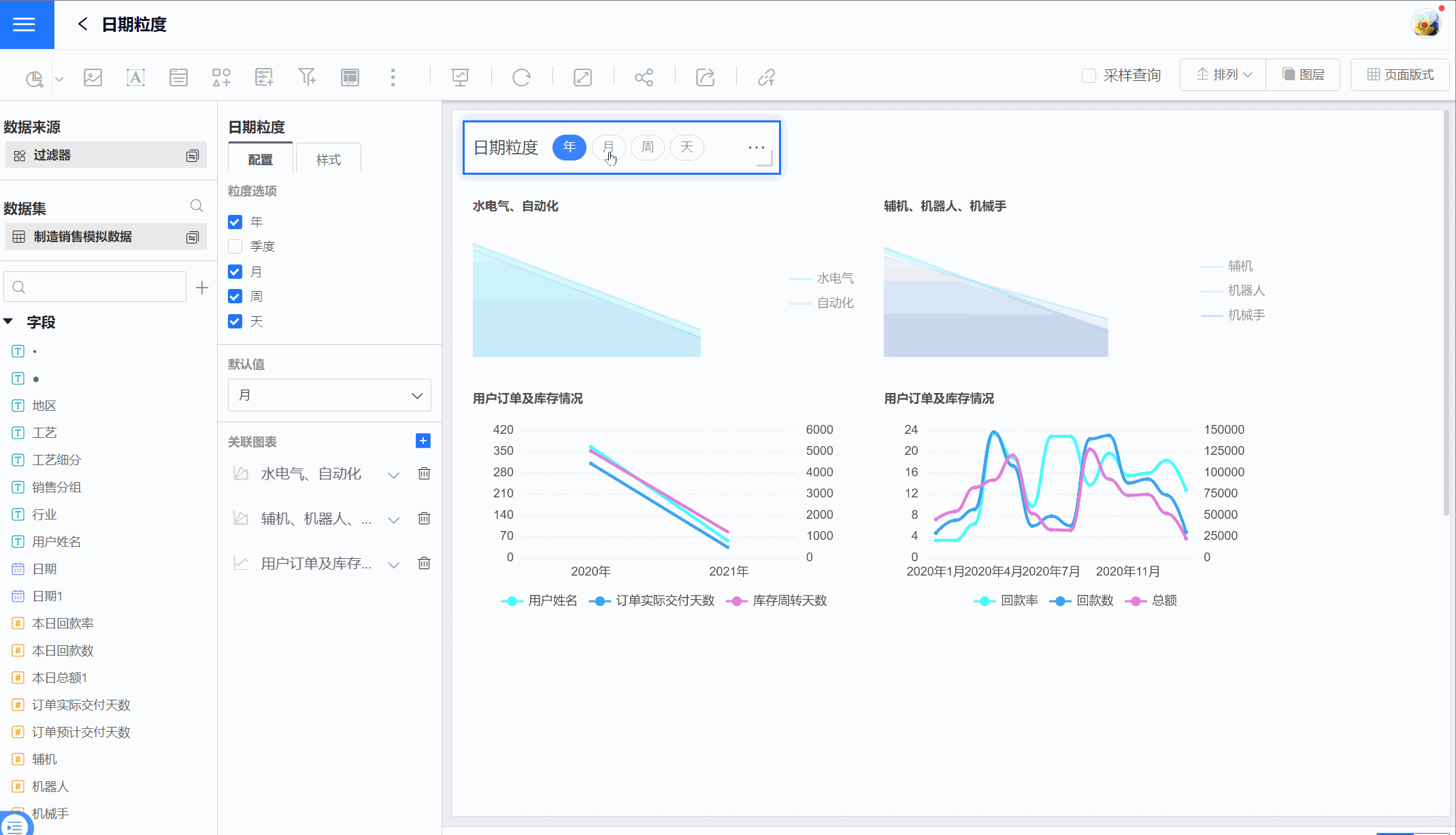Viewport: 1456px width, 835px height.
Task: Uncheck the 周 granularity option
Action: [x=235, y=296]
